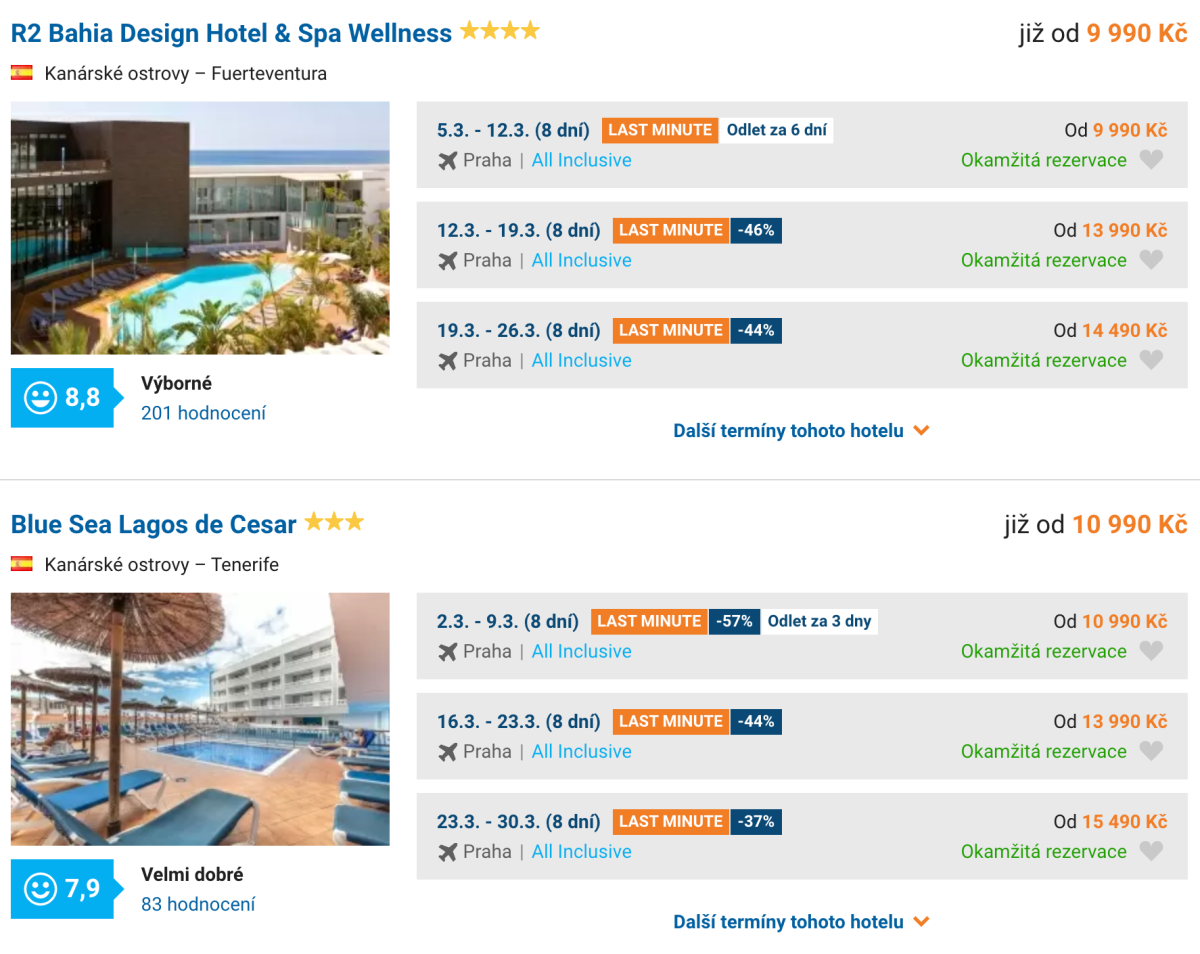Favorite the 12.3. - 19.3. Bahia offer heart
Image resolution: width=1200 pixels, height=954 pixels.
coord(1151,260)
